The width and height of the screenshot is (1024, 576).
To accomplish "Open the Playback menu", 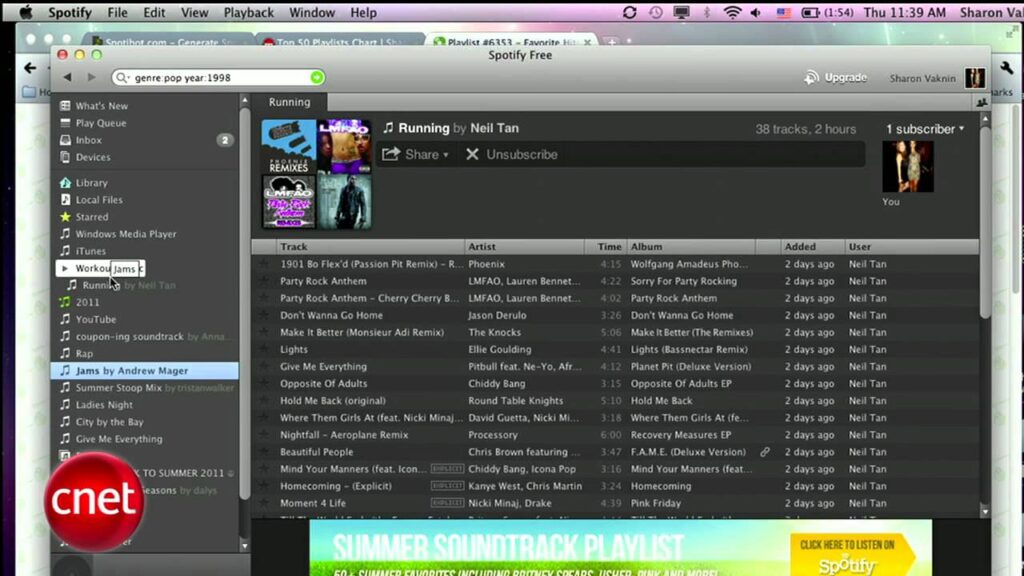I will [249, 12].
